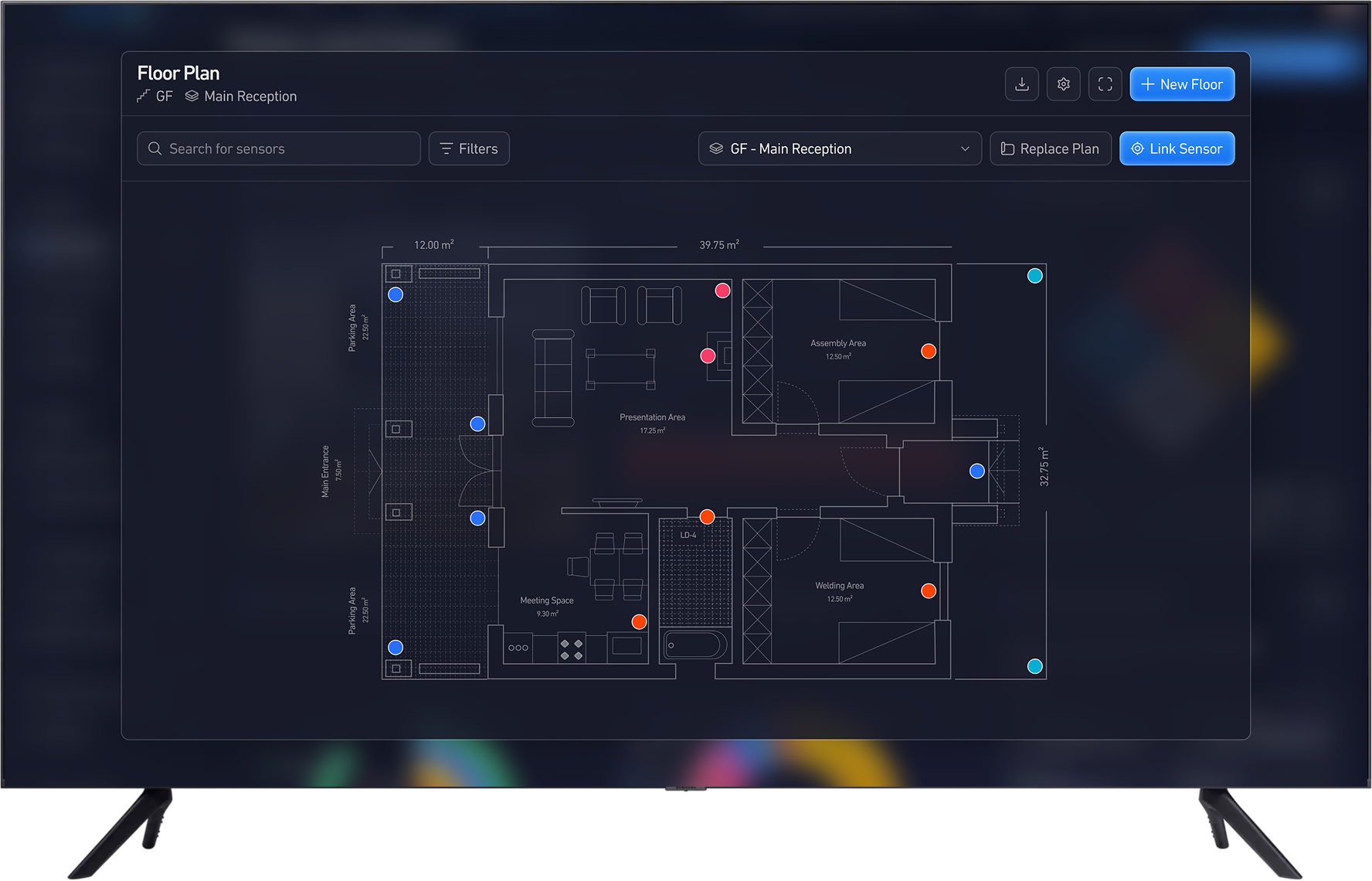Select blue sensor in lower Parking Area
The height and width of the screenshot is (881, 1372).
(x=396, y=647)
